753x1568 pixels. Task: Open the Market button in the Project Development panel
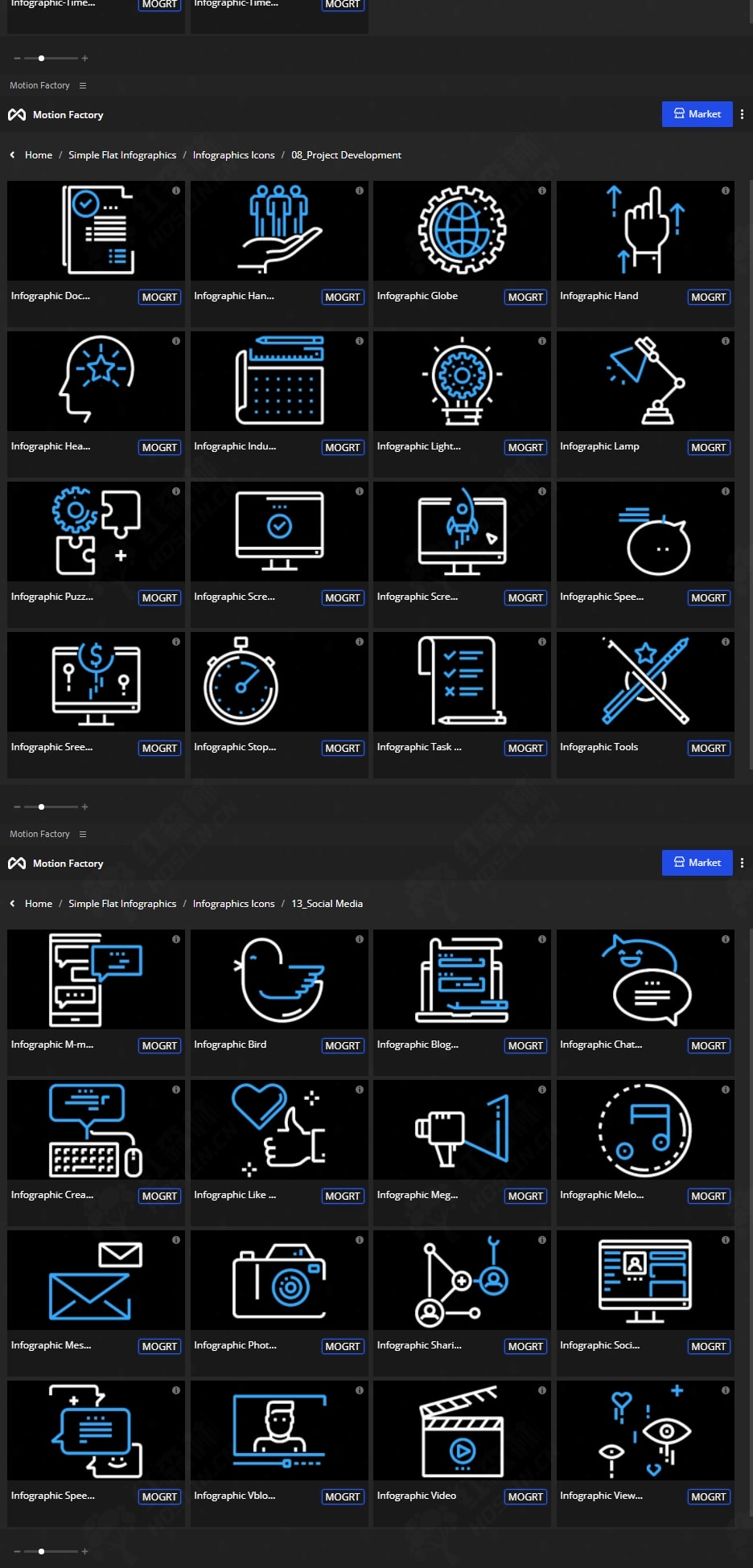697,114
